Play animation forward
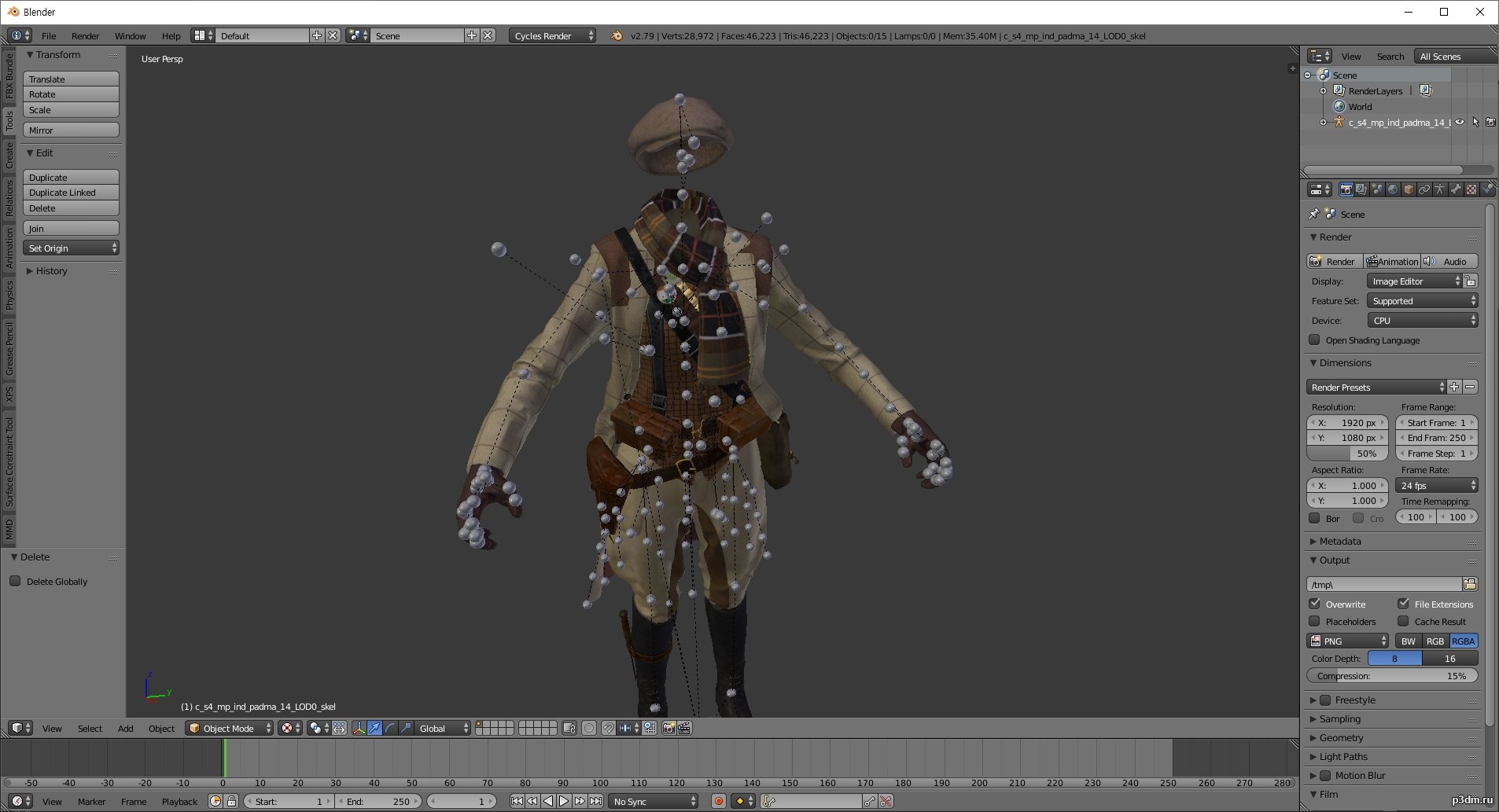This screenshot has height=812, width=1499. pyautogui.click(x=564, y=802)
